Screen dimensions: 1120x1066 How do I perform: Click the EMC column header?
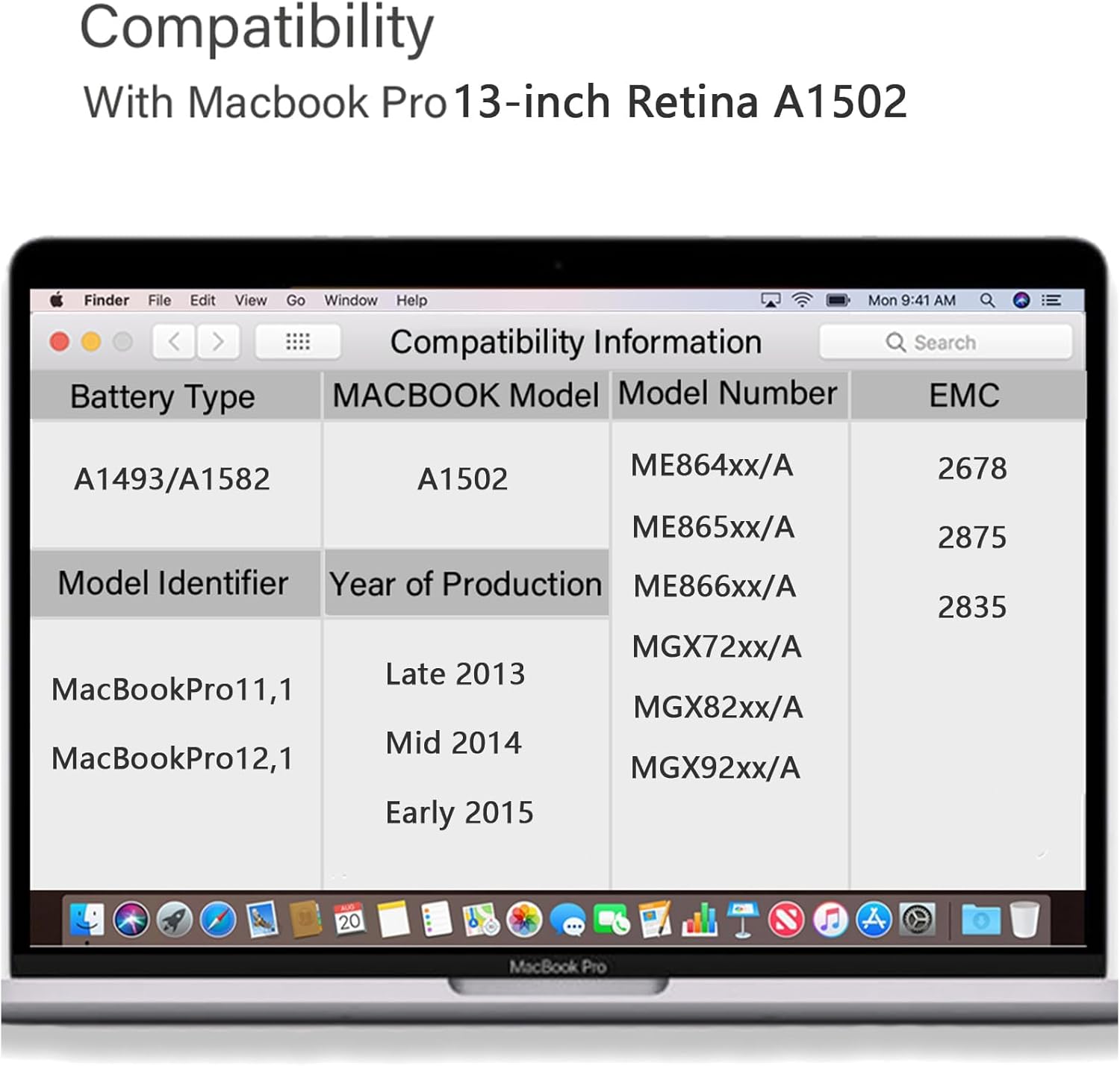968,395
